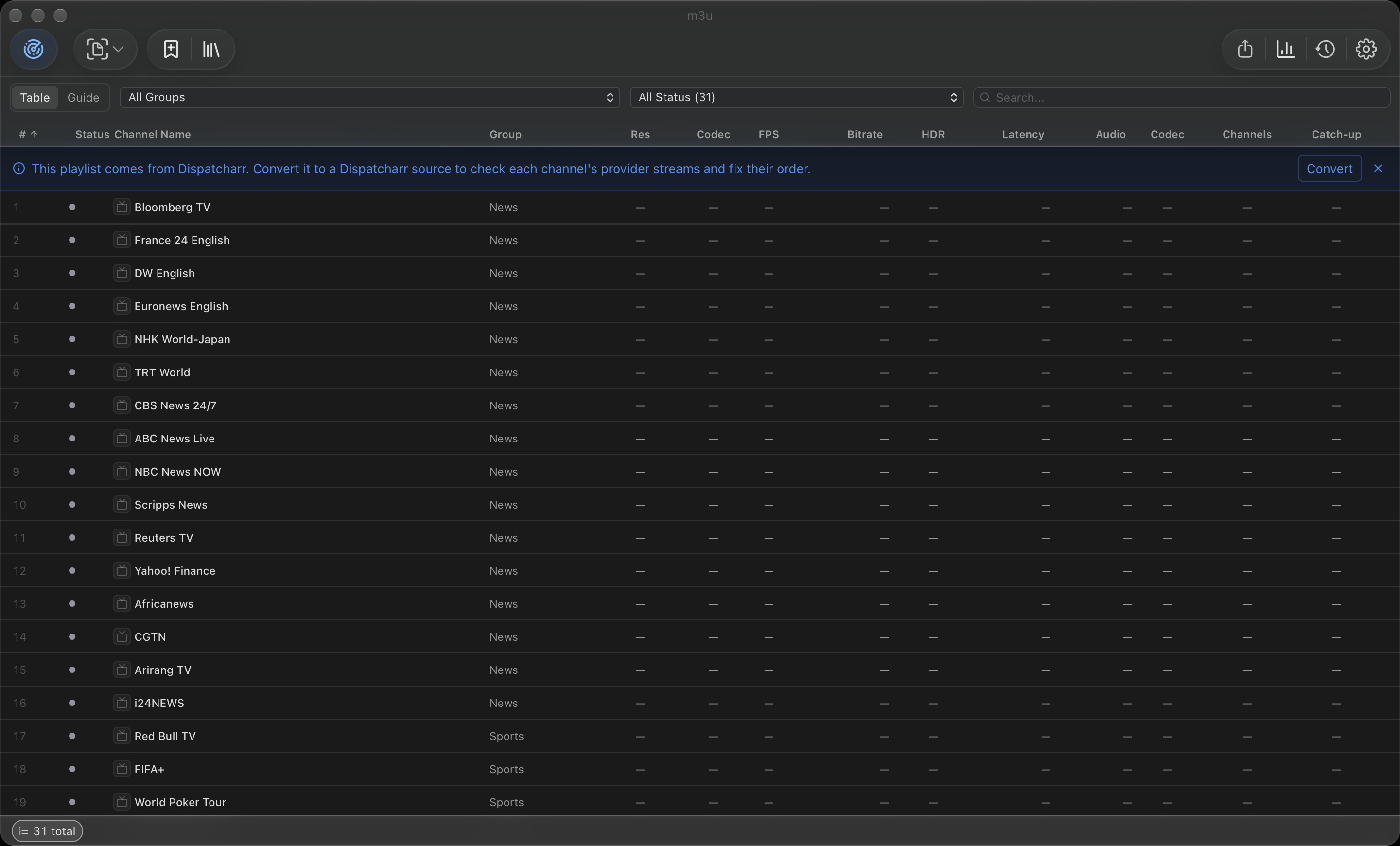
Task: Open the library icon in toolbar
Action: tap(211, 49)
